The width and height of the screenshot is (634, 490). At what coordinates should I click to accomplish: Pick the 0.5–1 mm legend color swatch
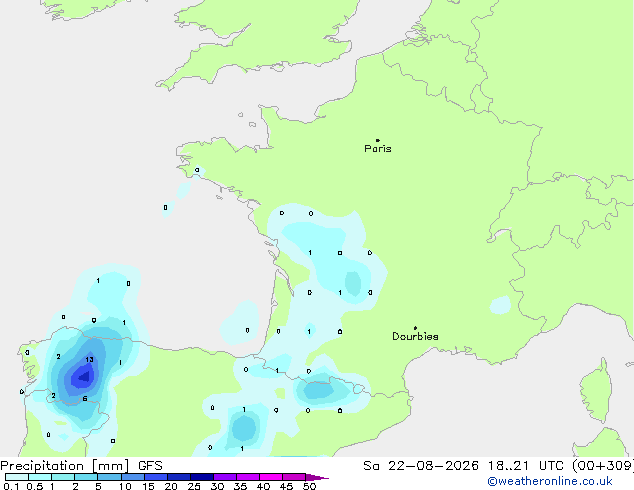[40, 477]
